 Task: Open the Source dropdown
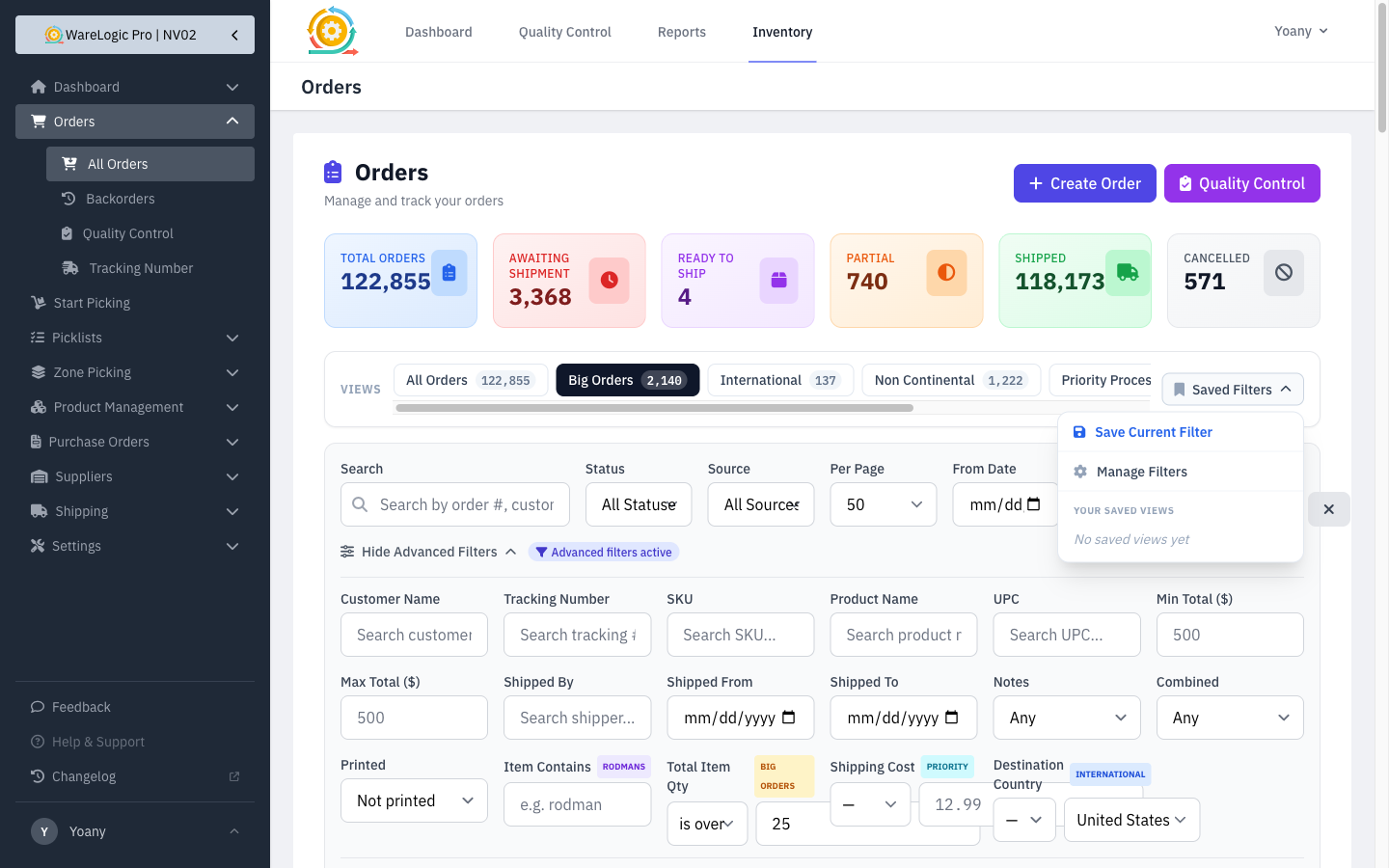pyautogui.click(x=761, y=504)
